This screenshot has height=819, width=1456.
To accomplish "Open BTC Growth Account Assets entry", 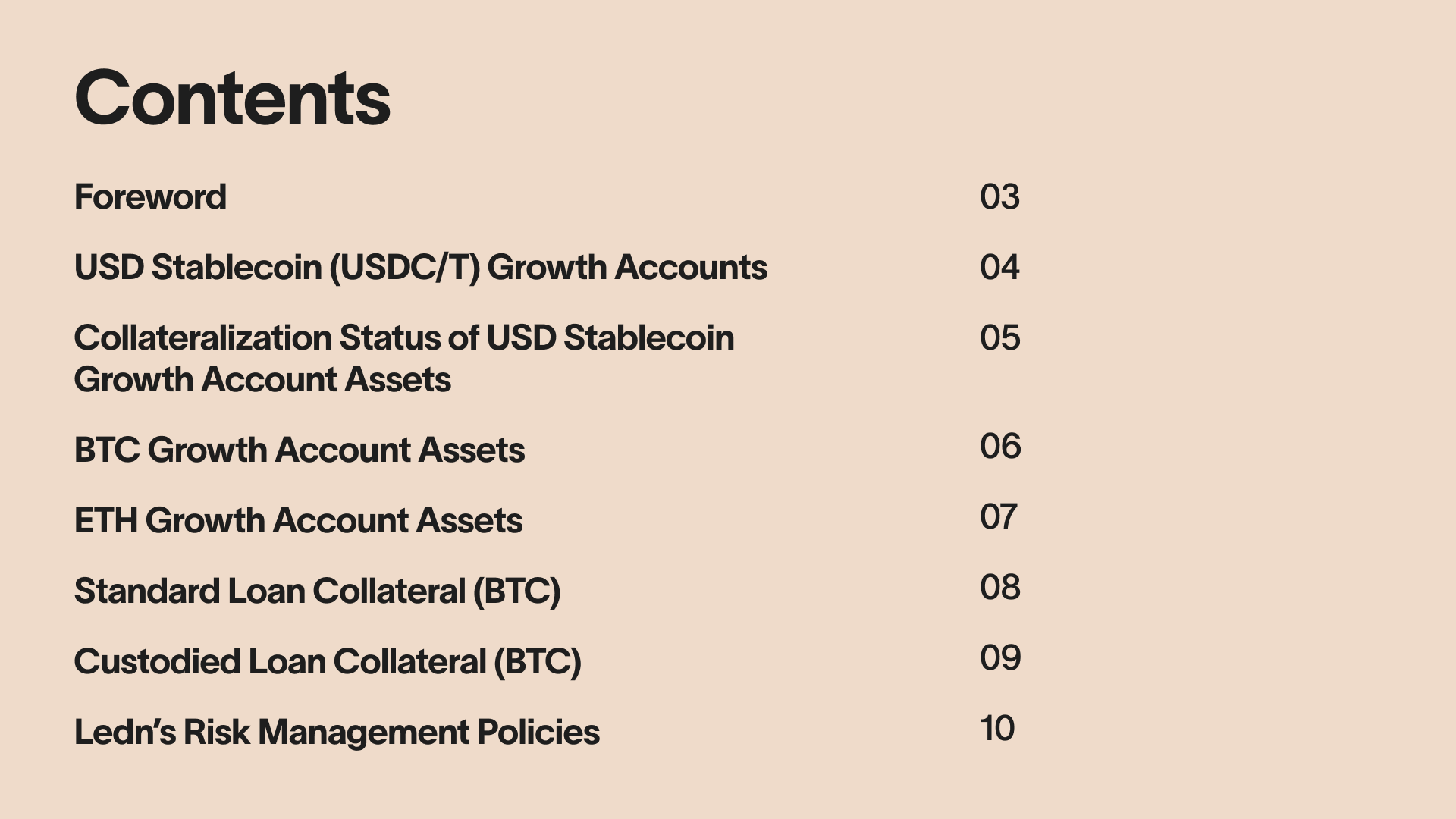I will coord(300,450).
